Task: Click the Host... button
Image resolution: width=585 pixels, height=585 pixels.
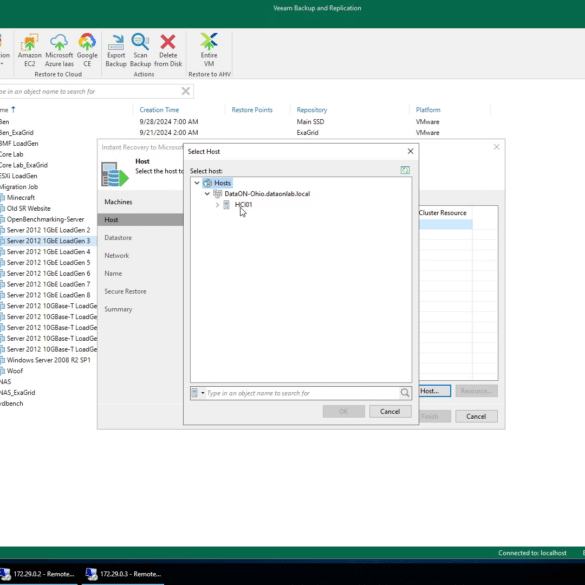Action: [x=435, y=391]
